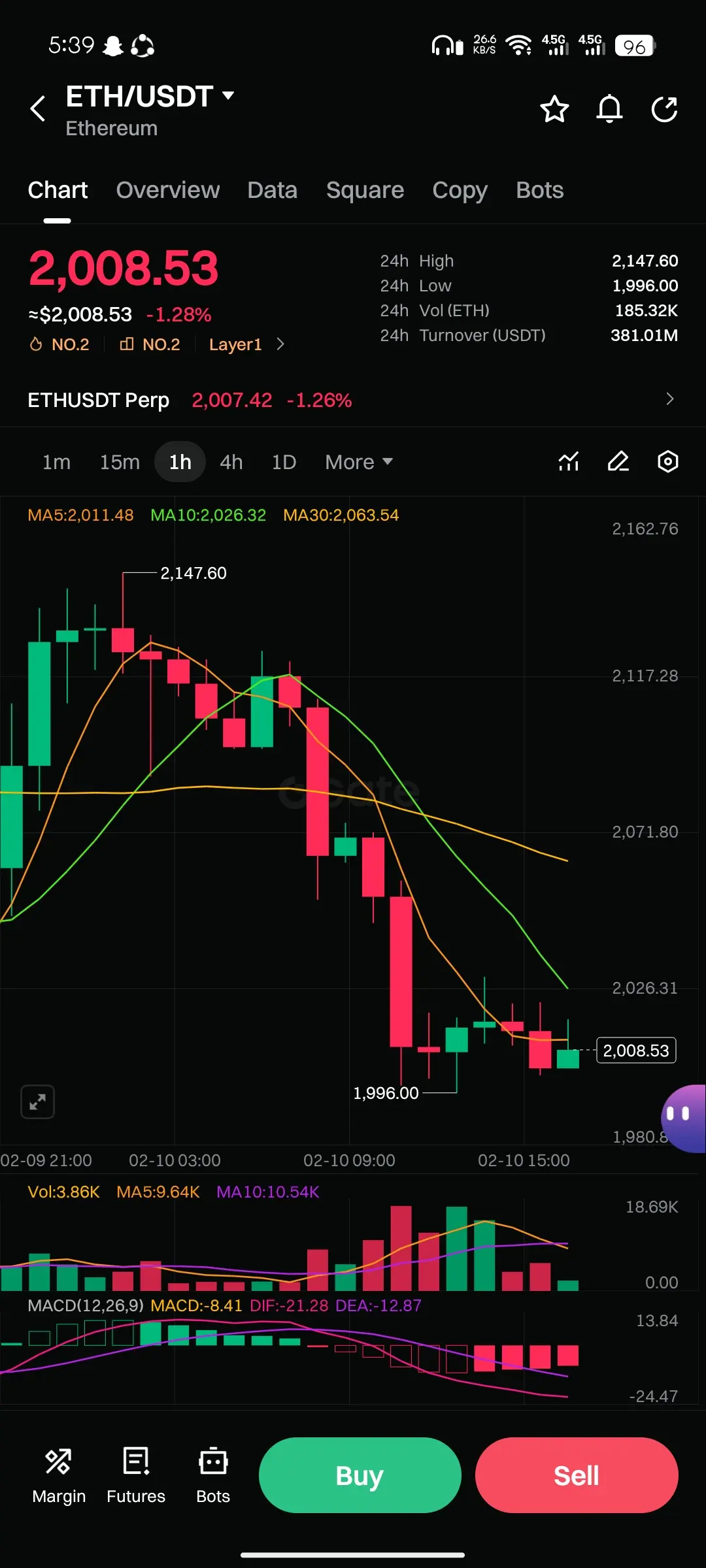Open the Square tab
Image resolution: width=706 pixels, height=1568 pixels.
click(365, 190)
